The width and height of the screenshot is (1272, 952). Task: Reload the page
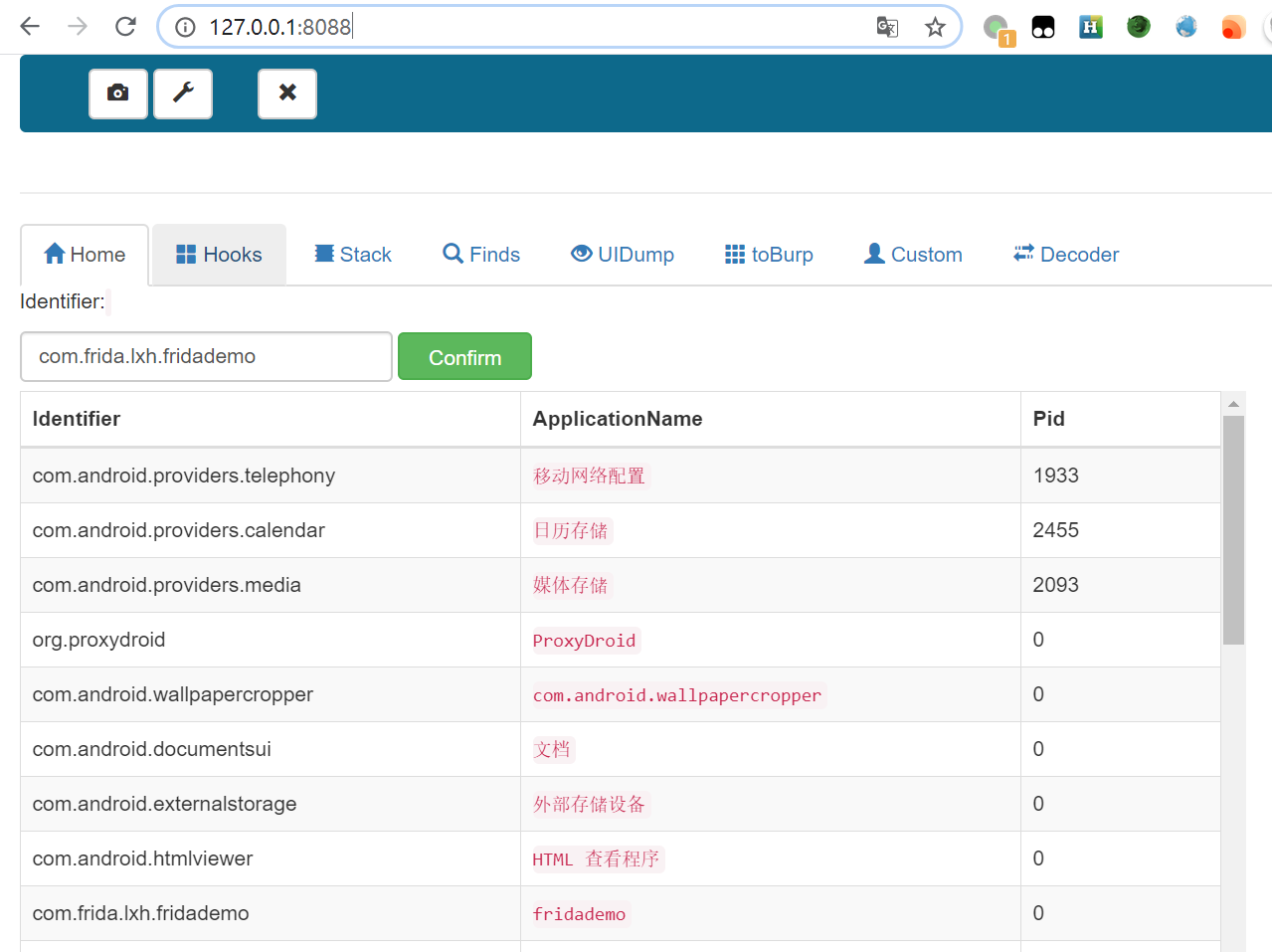[x=125, y=27]
